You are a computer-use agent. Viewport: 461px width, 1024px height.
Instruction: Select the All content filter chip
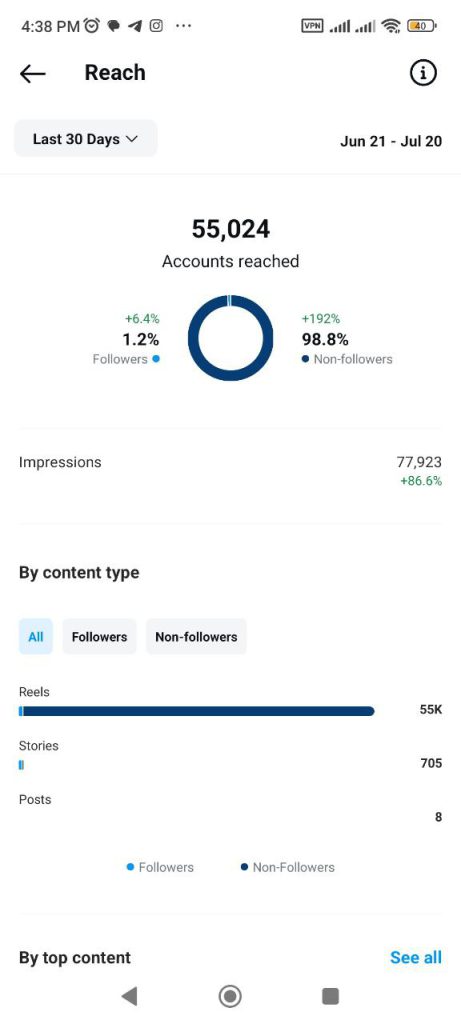36,637
